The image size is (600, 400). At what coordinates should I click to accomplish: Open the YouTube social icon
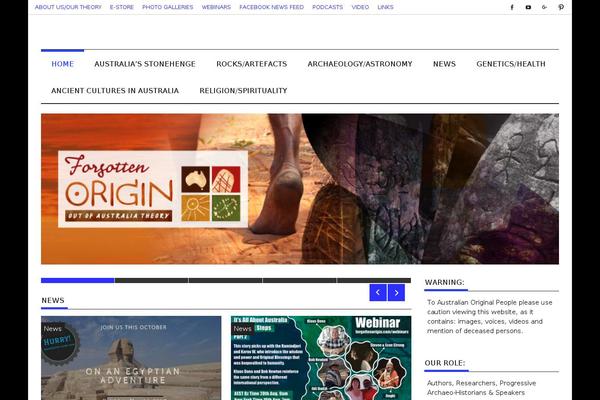pos(528,7)
